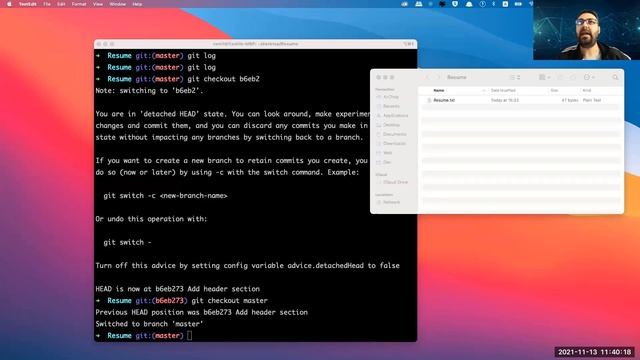Click "Switched to branch 'master'" line

click(149, 324)
